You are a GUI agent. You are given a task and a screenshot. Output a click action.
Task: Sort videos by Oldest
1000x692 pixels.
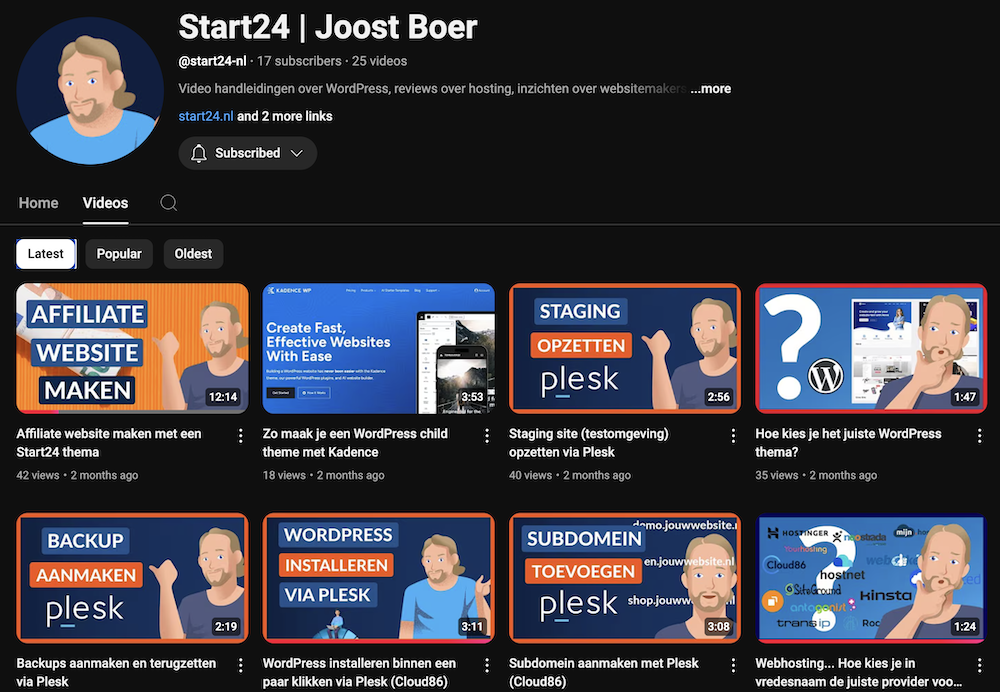pyautogui.click(x=193, y=254)
